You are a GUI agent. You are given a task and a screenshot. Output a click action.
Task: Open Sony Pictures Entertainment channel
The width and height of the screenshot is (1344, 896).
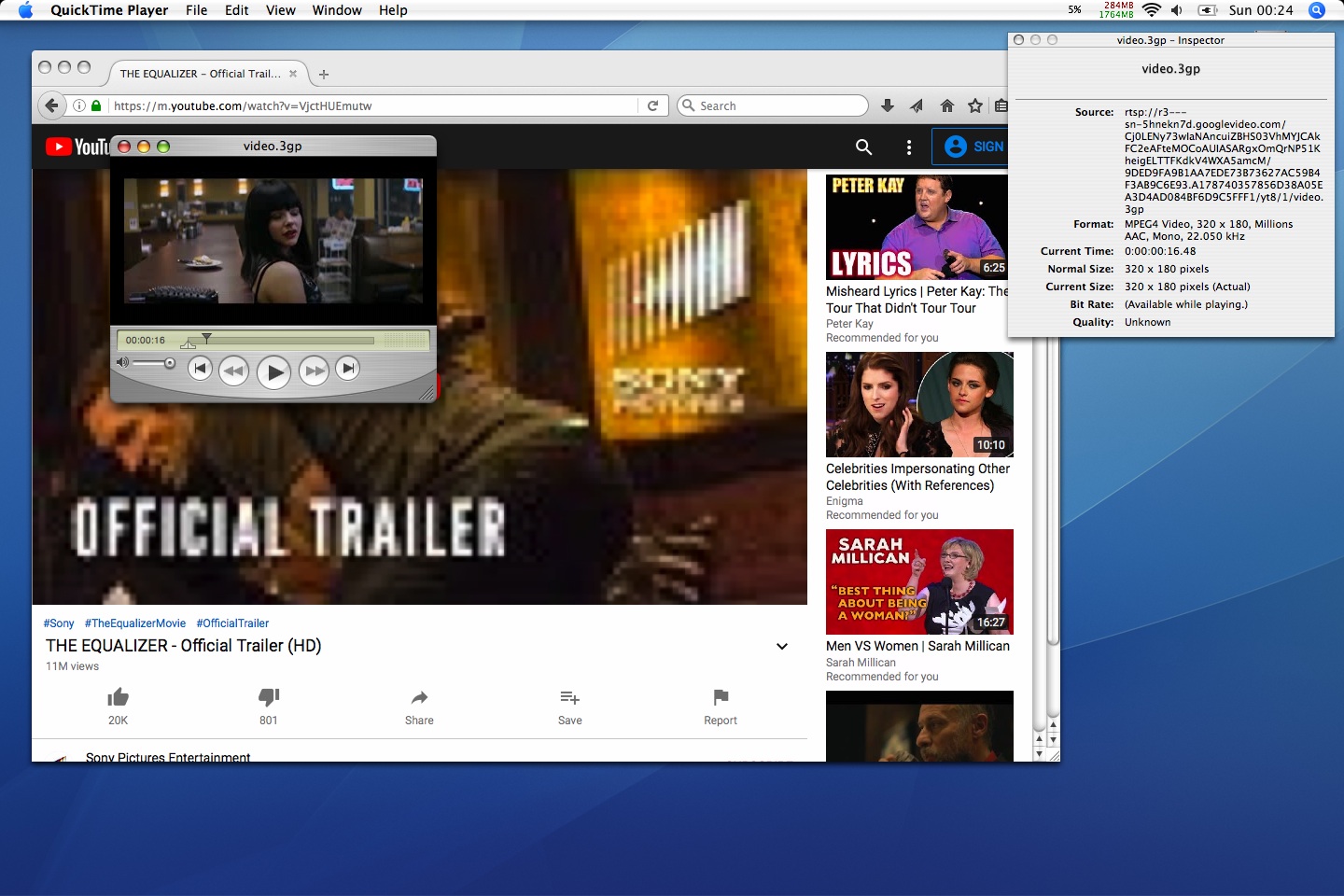pos(168,757)
